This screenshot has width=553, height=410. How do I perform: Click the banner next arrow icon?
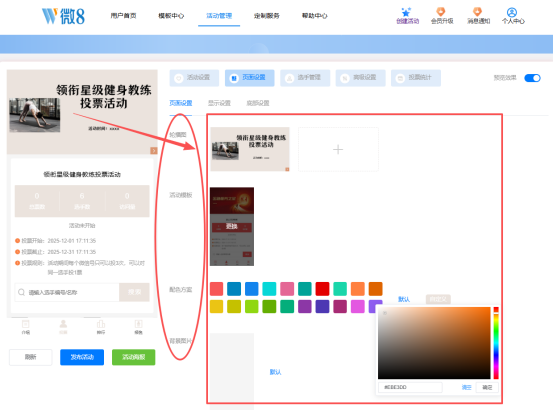click(154, 151)
